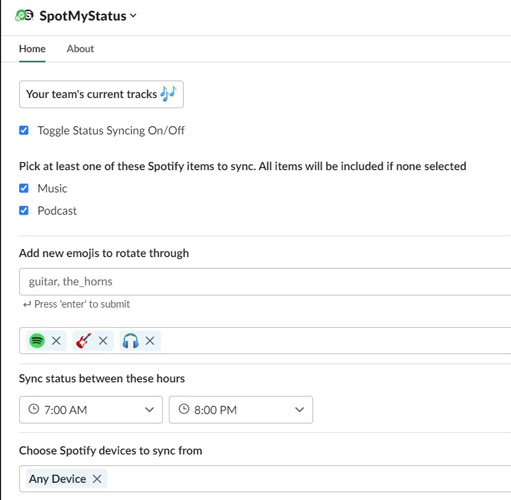Screen dimensions: 511x500
Task: Click the SpotMyStatus app logo icon
Action: point(24,15)
